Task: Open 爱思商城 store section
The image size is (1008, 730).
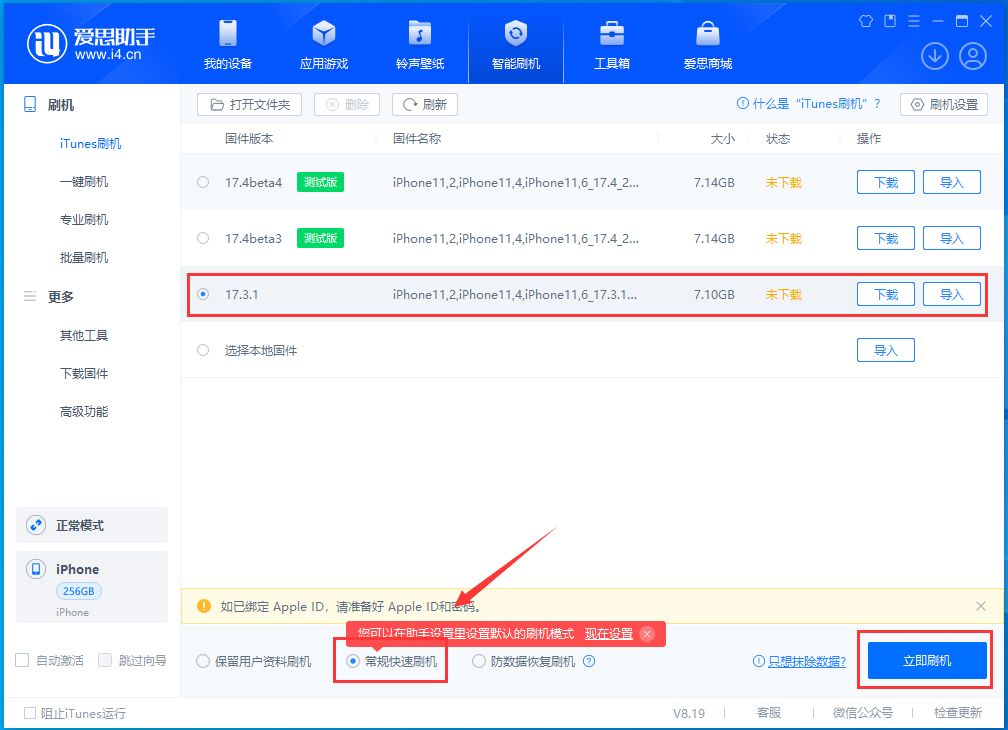Action: (708, 45)
